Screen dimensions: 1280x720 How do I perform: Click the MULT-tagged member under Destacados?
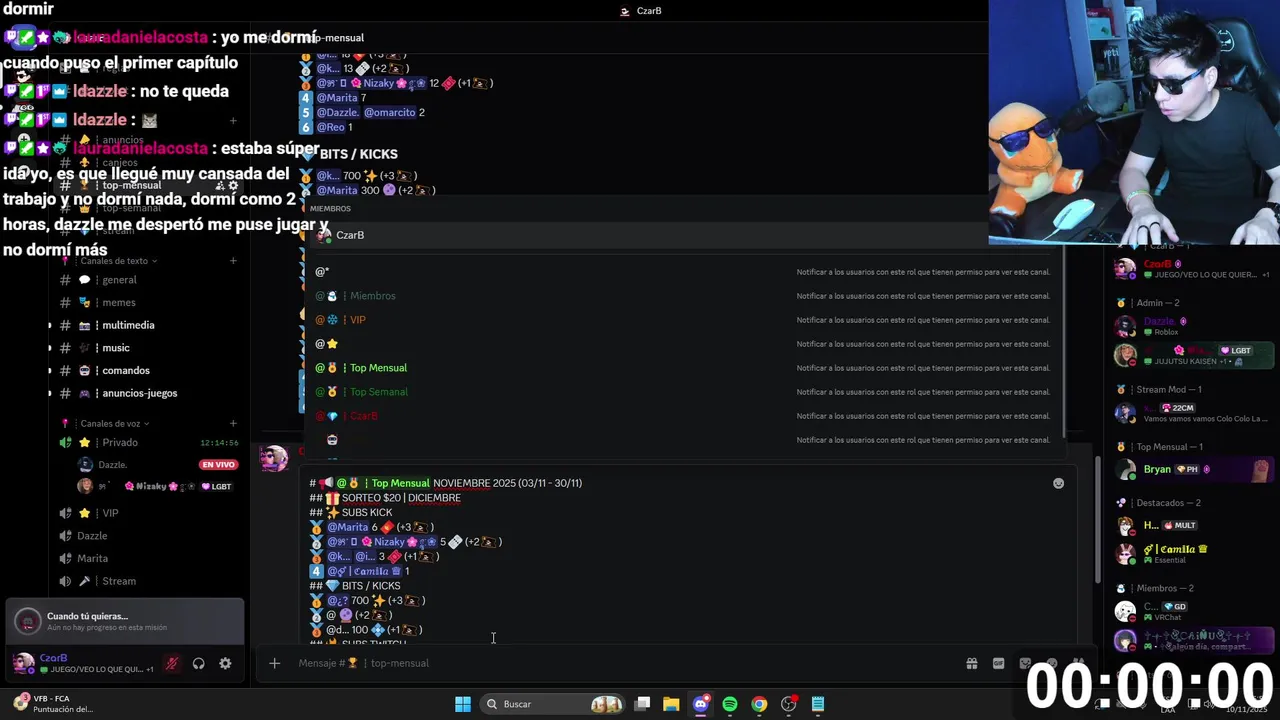[x=1193, y=526]
